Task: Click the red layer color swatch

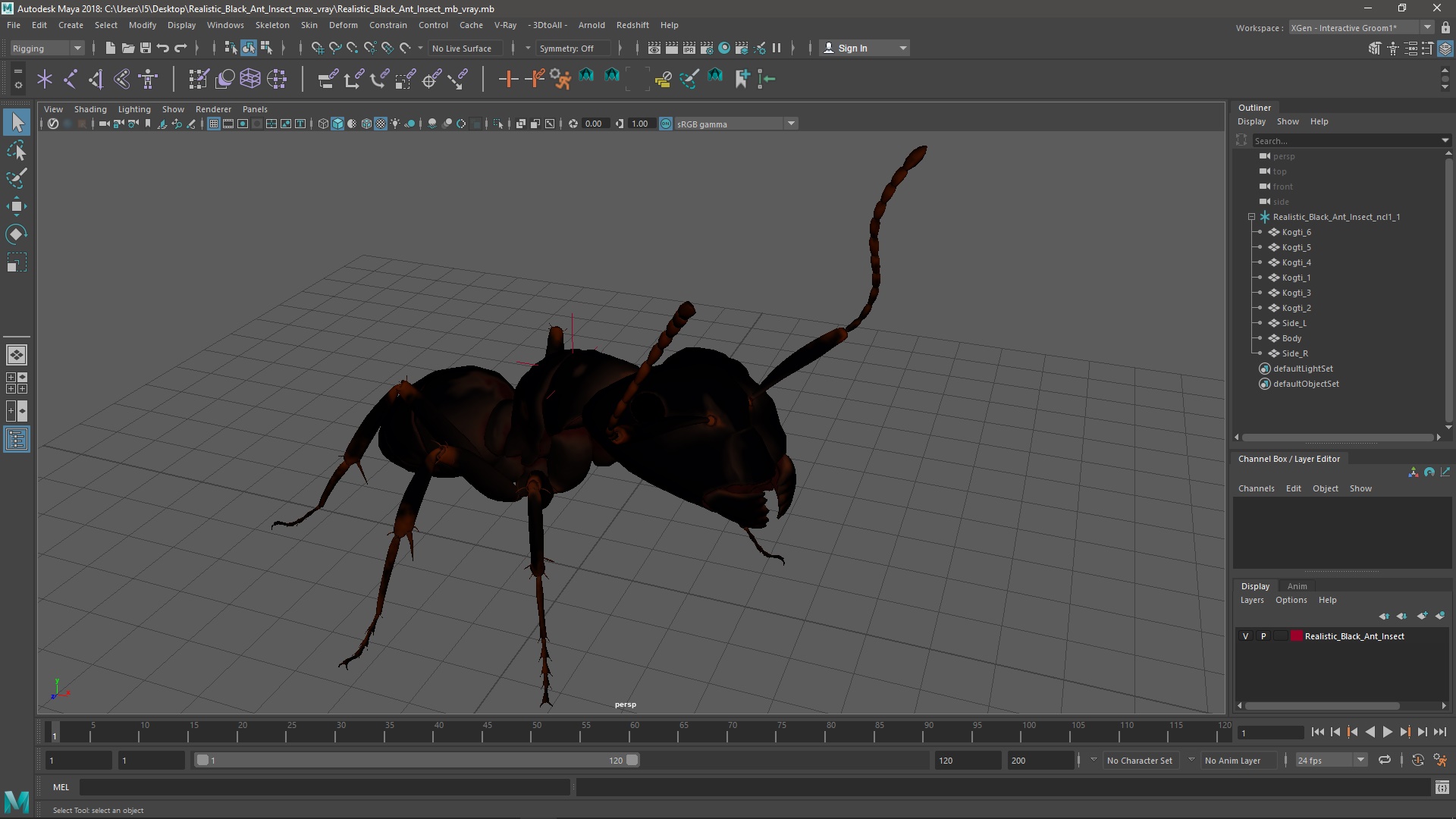Action: [x=1297, y=636]
